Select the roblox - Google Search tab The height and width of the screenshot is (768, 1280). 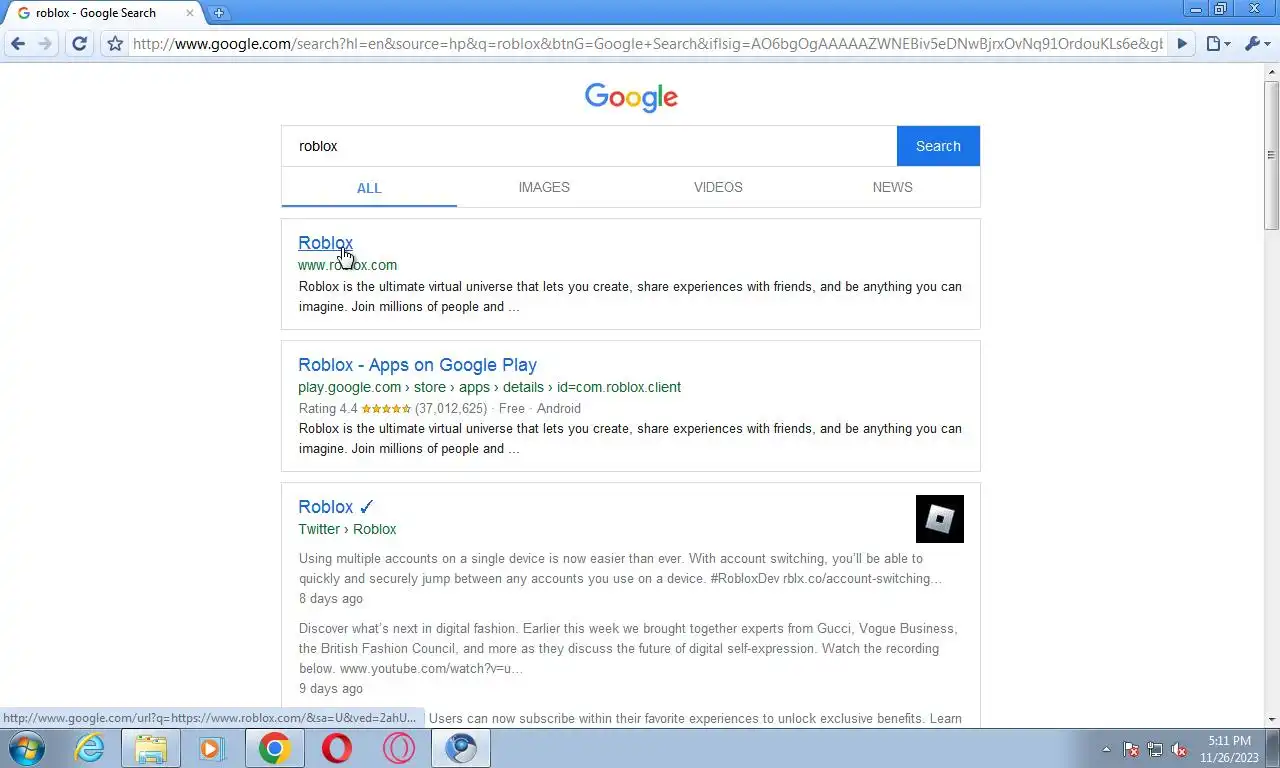(x=100, y=13)
